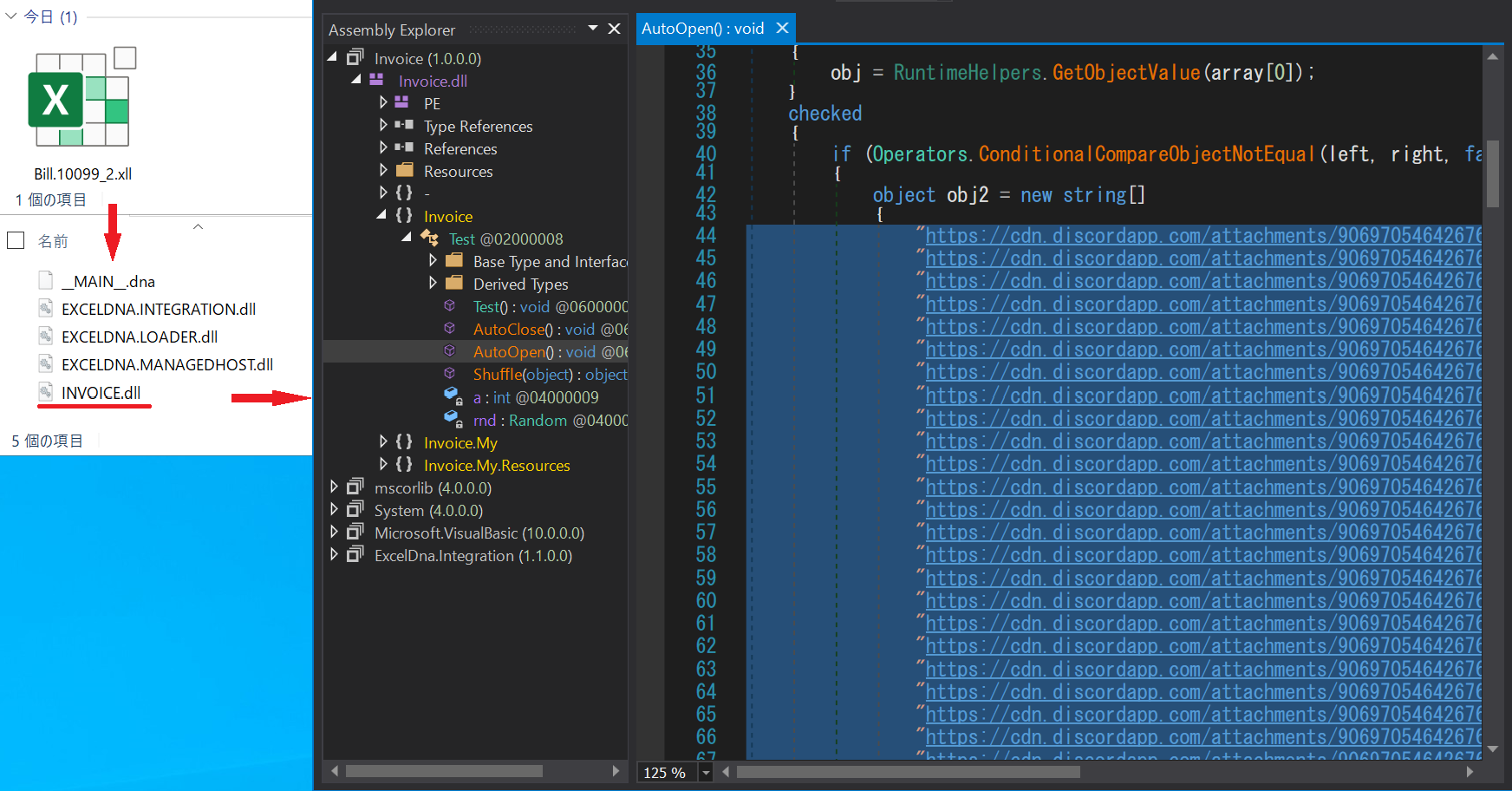Click the ExcelDna.Integration assembly icon
1512x791 pixels.
click(355, 554)
